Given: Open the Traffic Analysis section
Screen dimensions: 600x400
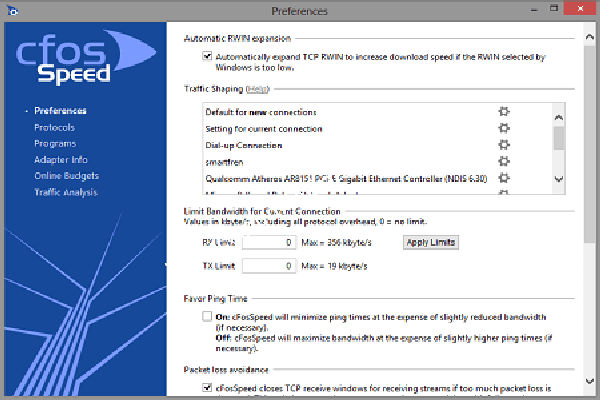Looking at the screenshot, I should point(66,192).
